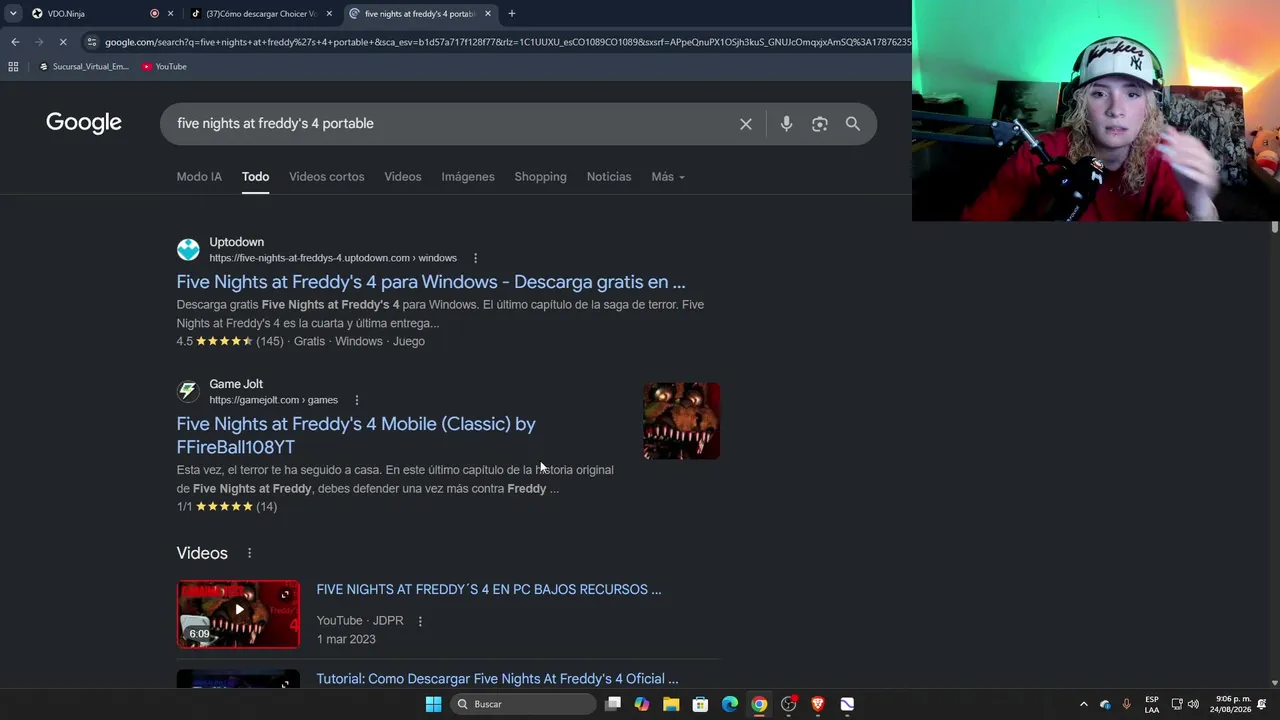
Task: Switch to Google Chrome on the taskbar
Action: click(759, 704)
